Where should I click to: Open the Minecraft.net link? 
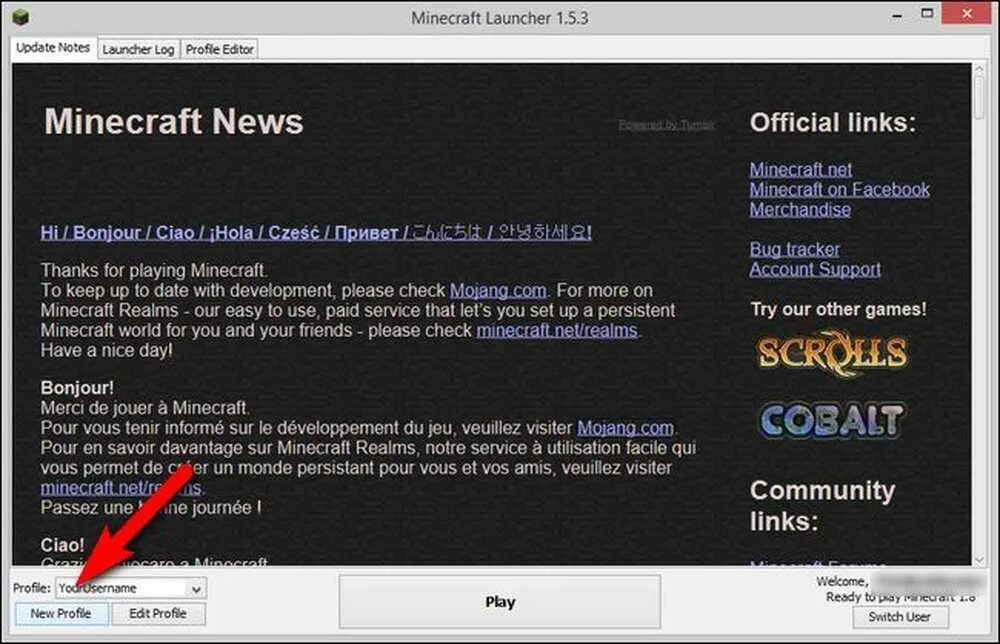click(800, 170)
